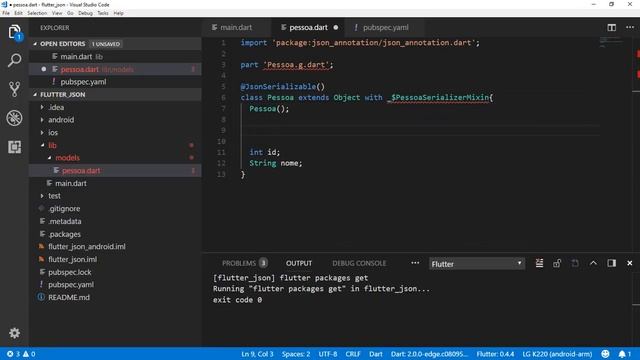
Task: Open the View menu
Action: (57, 13)
